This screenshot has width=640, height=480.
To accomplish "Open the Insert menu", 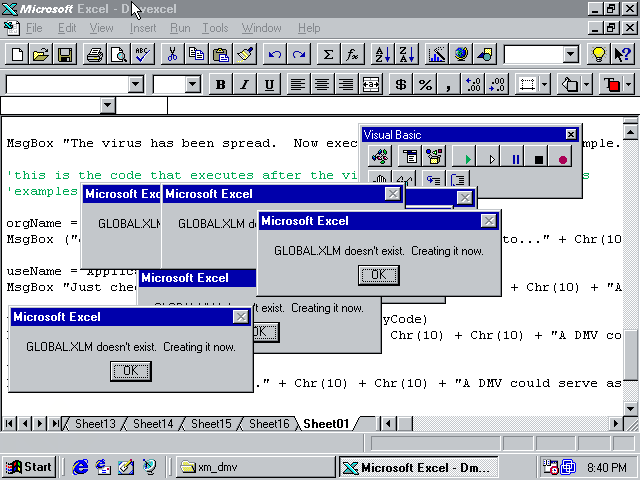I will click(143, 28).
